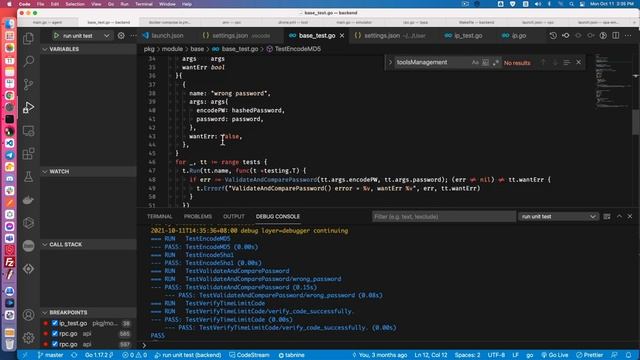Open the Search view in activity bar

pyautogui.click(x=28, y=62)
